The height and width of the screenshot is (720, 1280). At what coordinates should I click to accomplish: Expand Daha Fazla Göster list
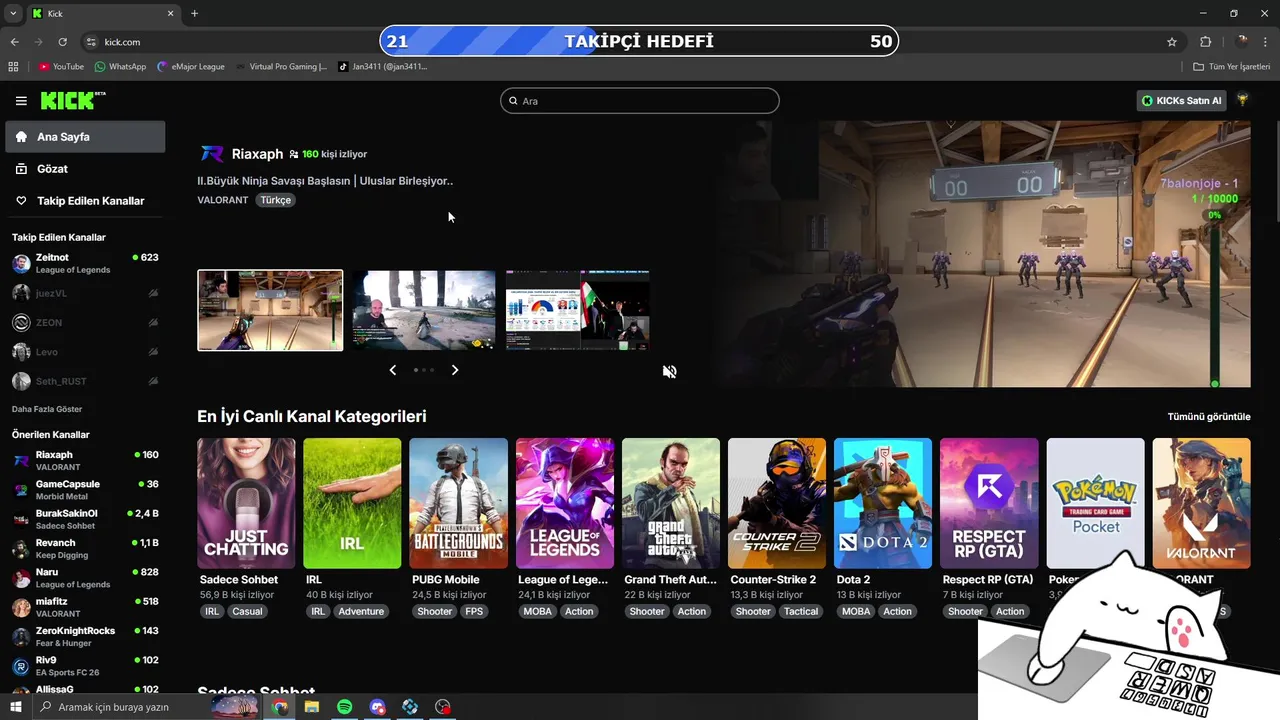pos(47,409)
